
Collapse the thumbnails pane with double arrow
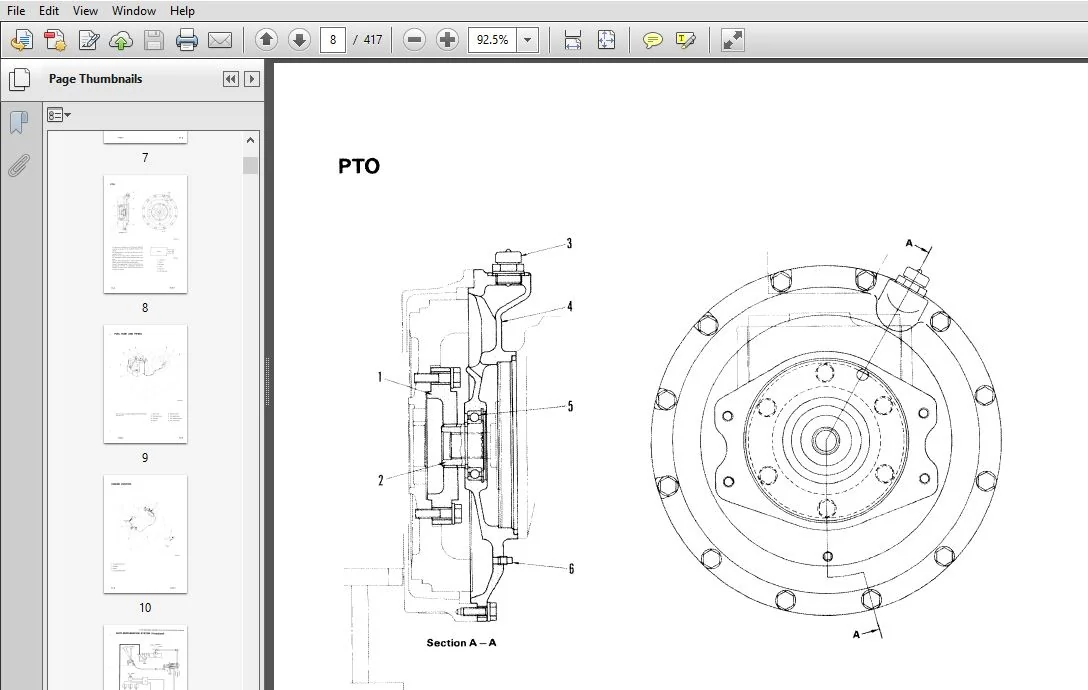(231, 79)
